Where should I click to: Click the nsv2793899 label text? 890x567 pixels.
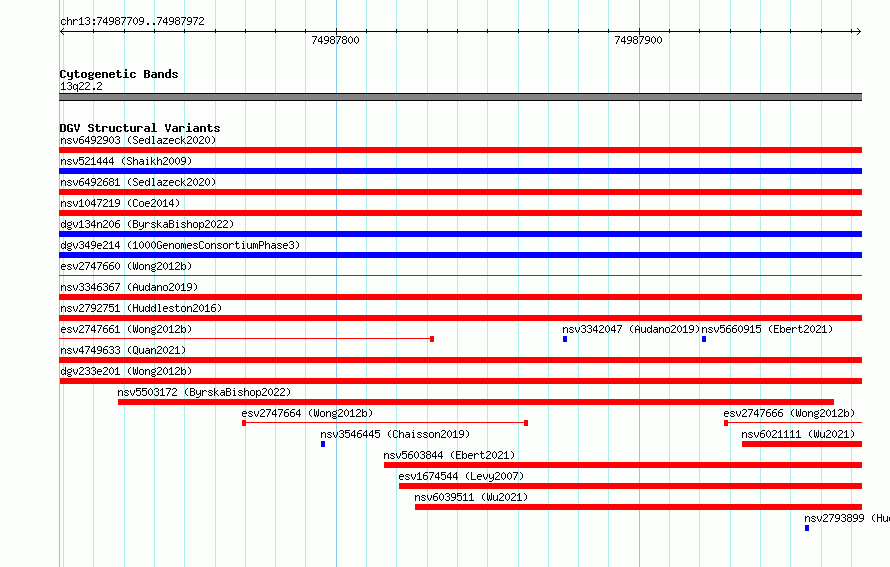click(x=847, y=518)
